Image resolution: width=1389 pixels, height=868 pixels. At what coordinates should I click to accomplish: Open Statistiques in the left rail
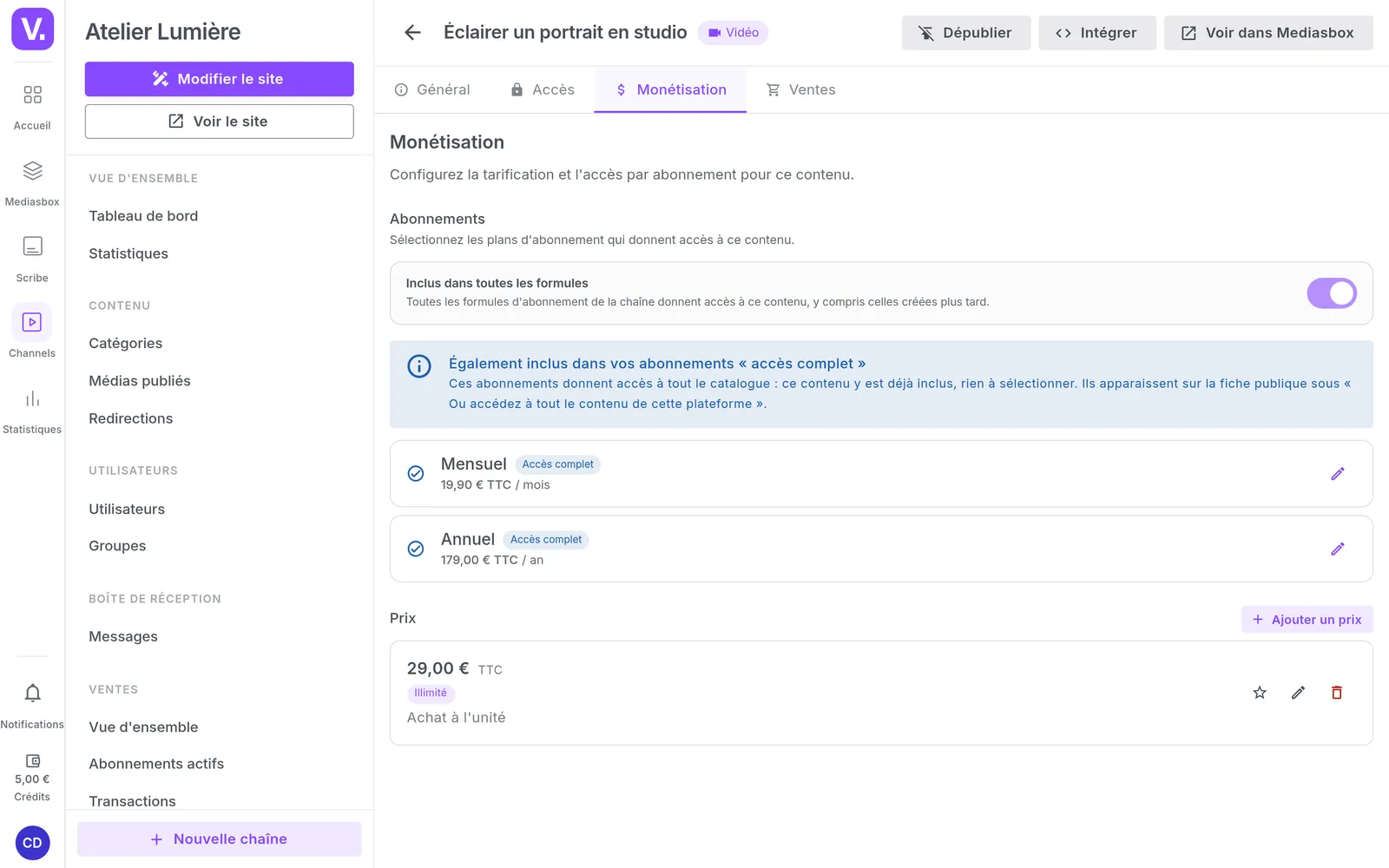(x=32, y=411)
